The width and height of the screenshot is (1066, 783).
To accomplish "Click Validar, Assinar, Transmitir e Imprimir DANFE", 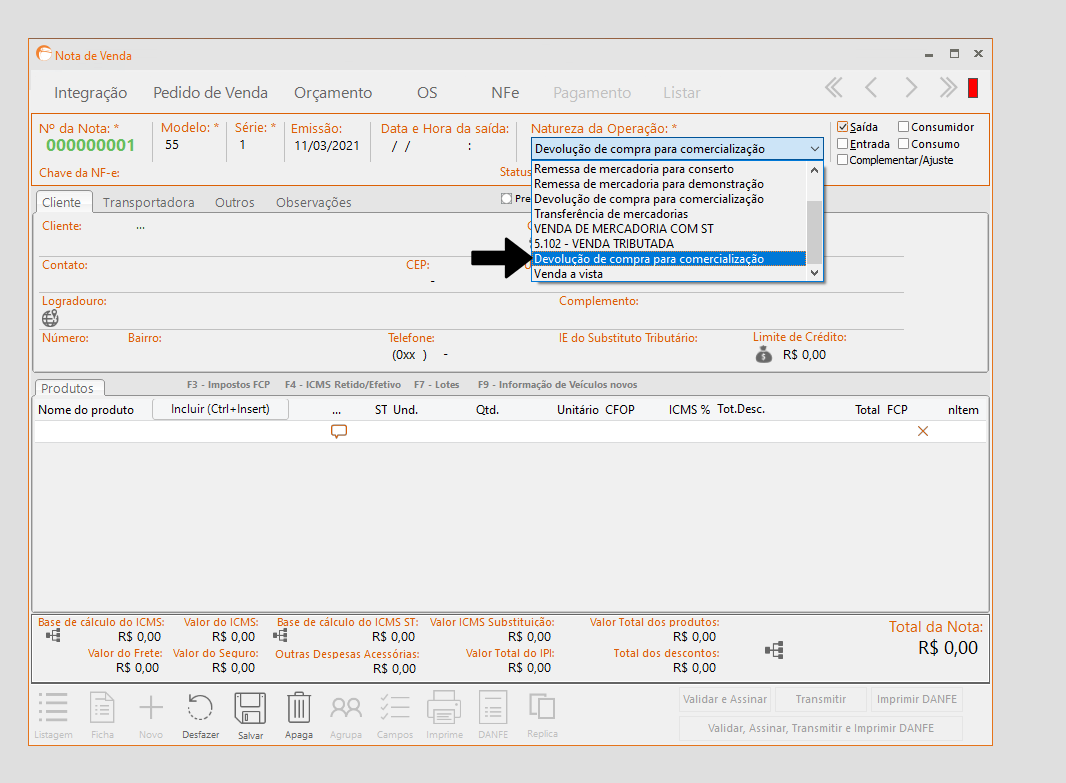I will (x=821, y=728).
